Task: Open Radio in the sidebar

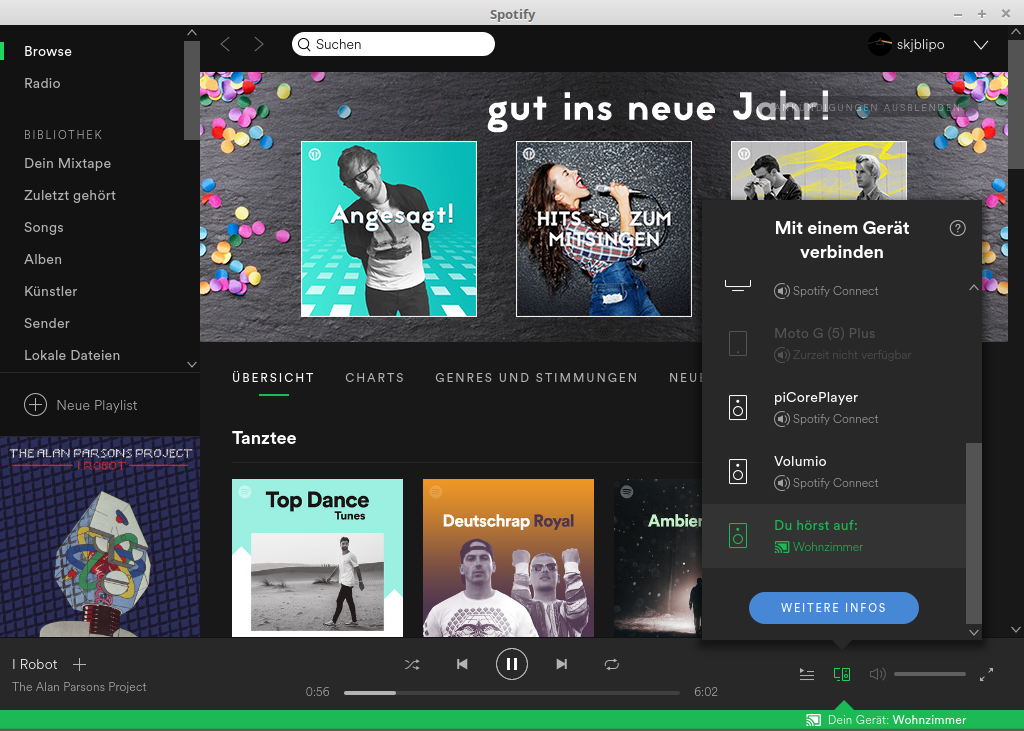Action: click(x=42, y=84)
